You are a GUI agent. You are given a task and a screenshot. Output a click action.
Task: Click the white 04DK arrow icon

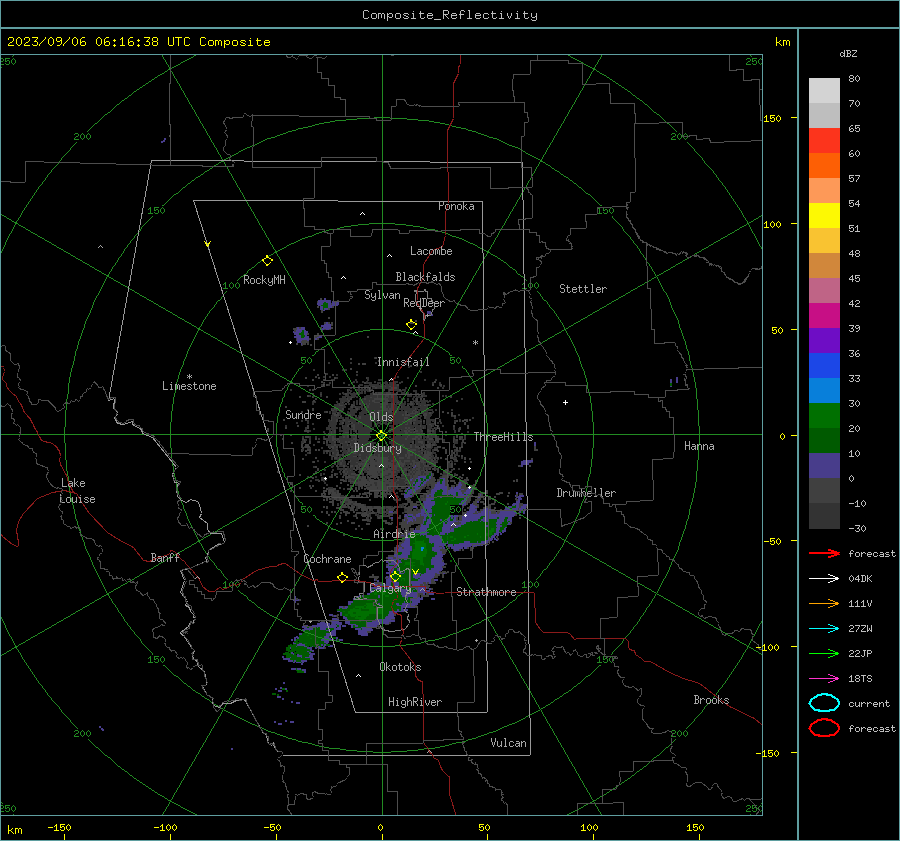coord(824,579)
